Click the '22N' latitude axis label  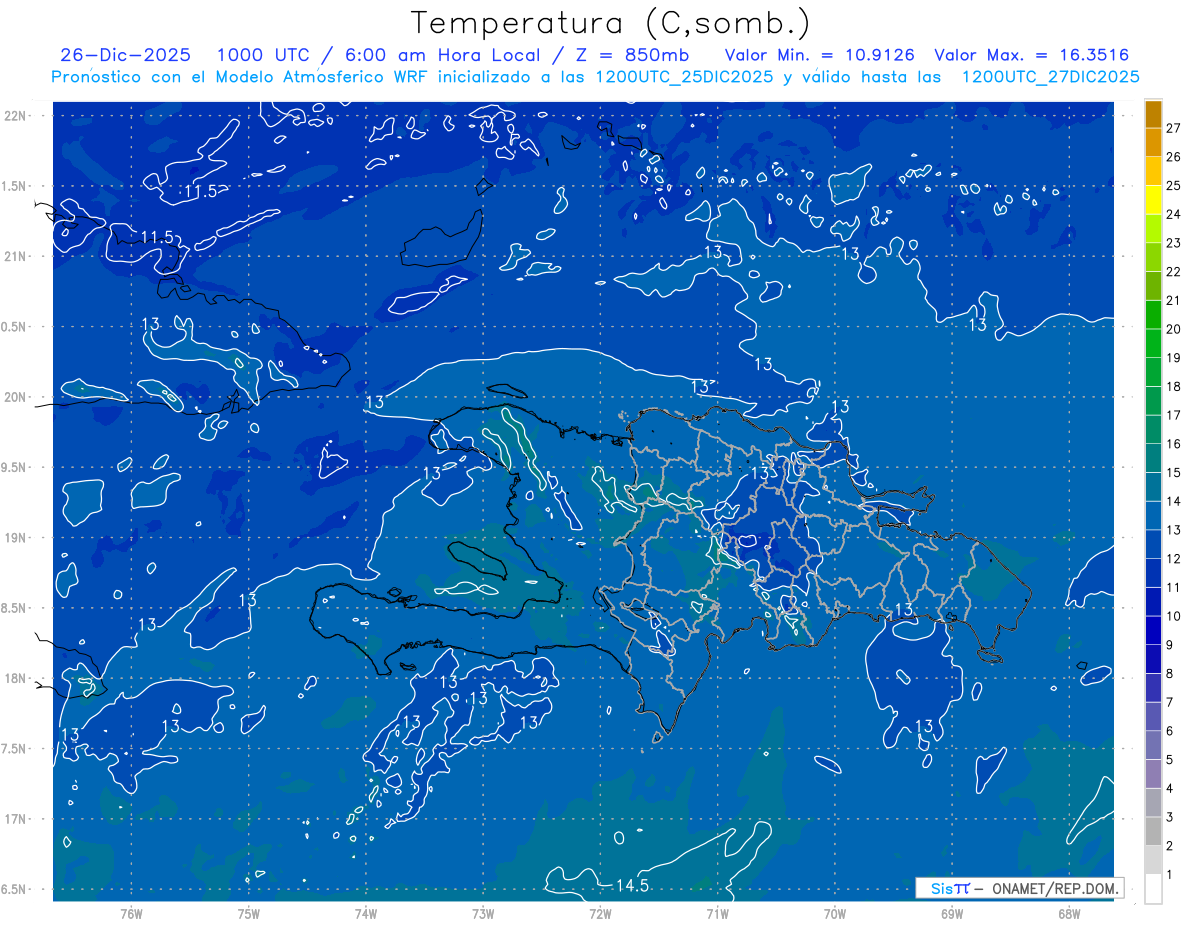(x=15, y=115)
